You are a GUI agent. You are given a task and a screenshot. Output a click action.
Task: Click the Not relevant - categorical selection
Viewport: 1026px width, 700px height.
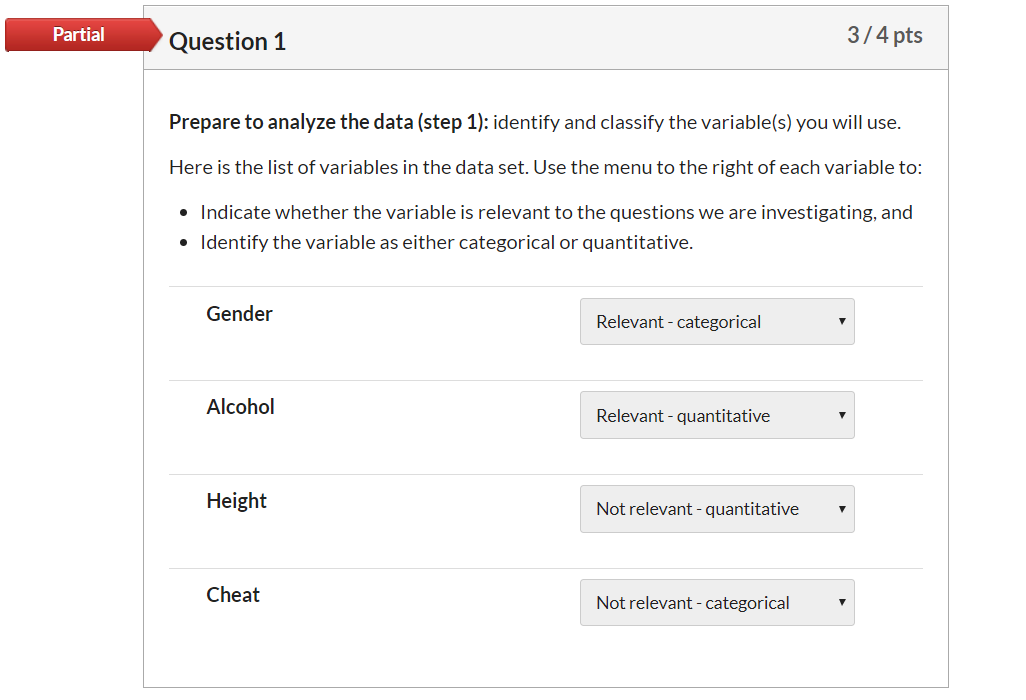click(692, 602)
